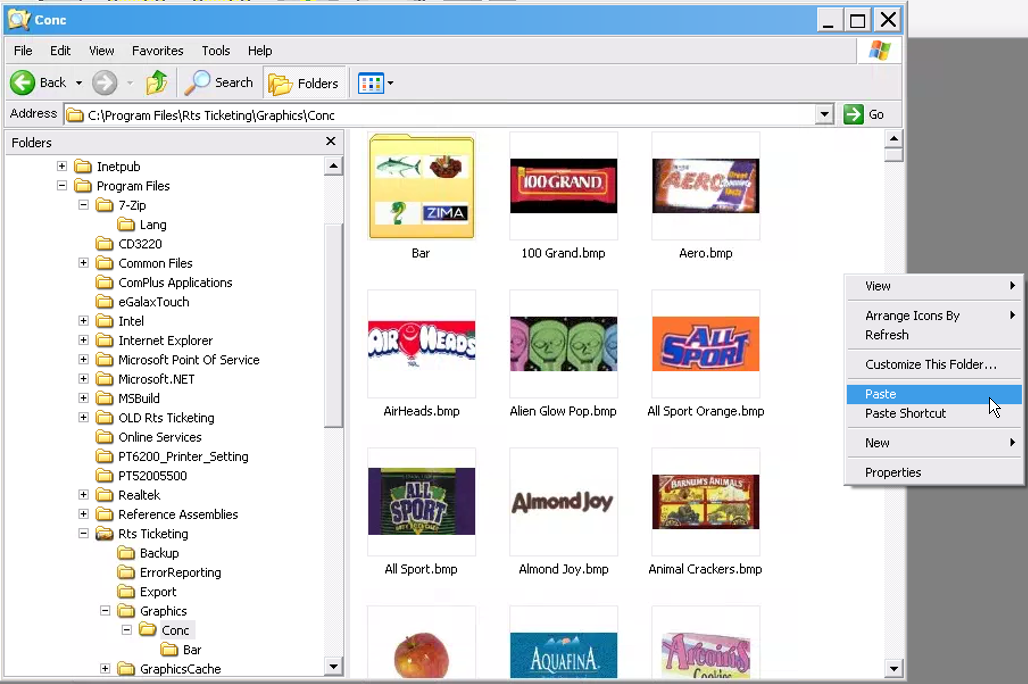Select the Aero.bmp thumbnail

[705, 186]
